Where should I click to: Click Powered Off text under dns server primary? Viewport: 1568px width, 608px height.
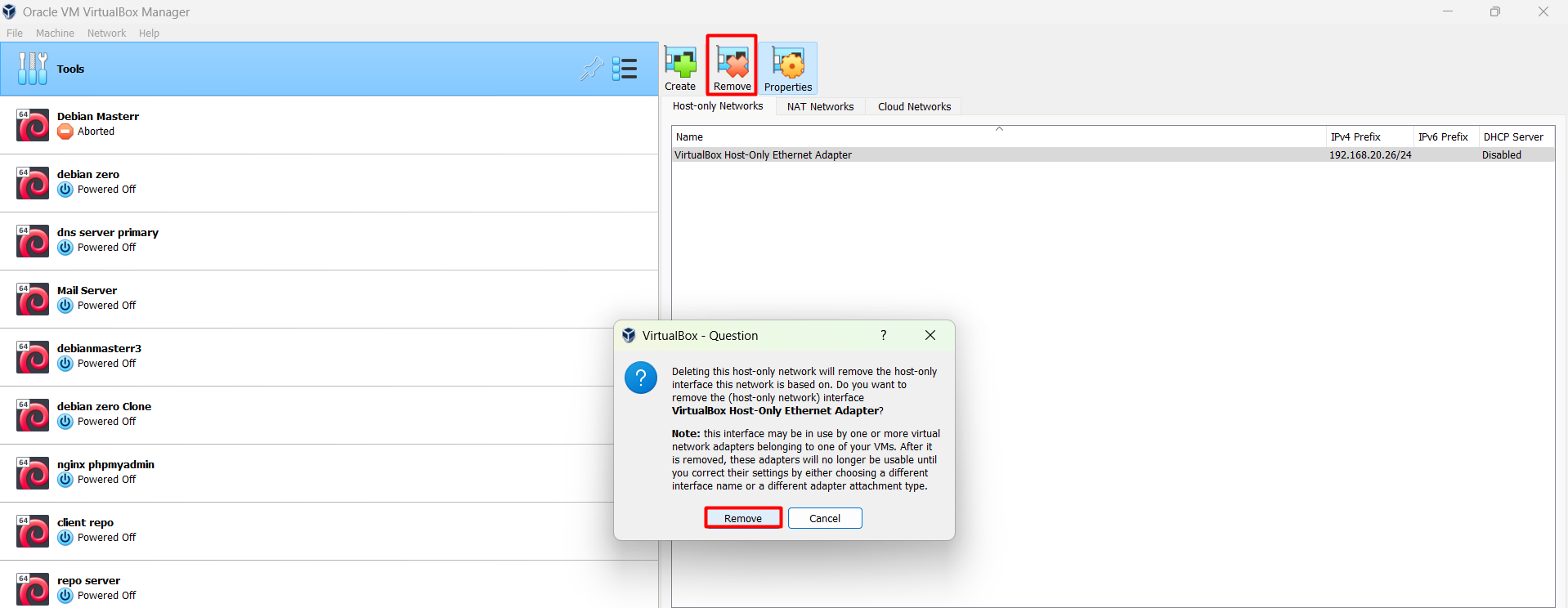click(x=107, y=248)
